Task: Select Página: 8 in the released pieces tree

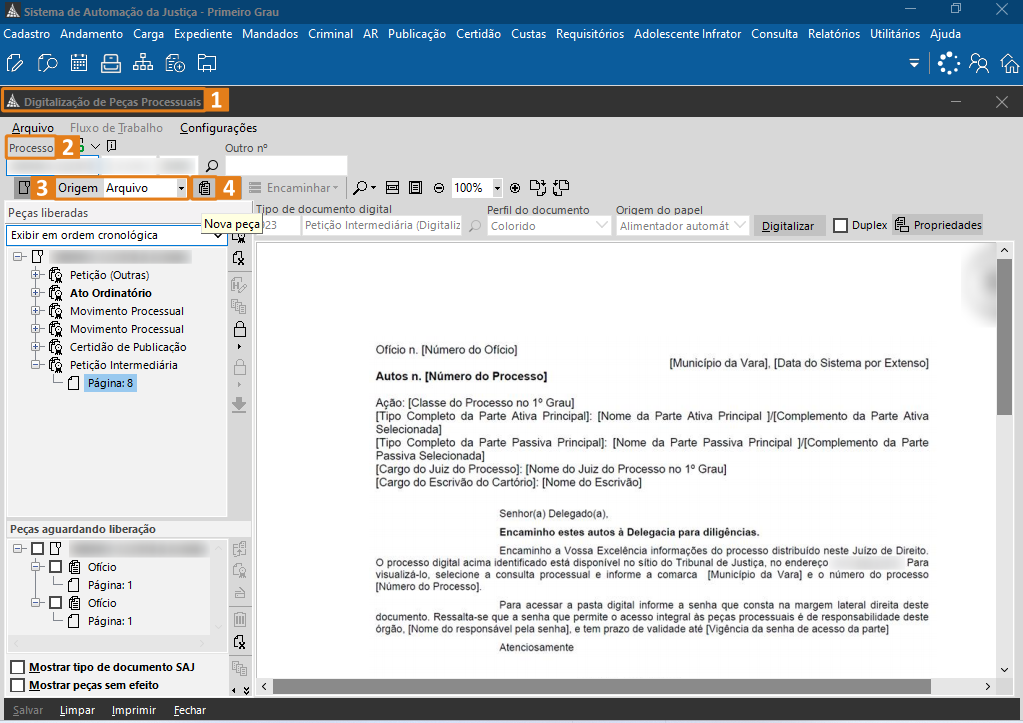Action: coord(110,383)
